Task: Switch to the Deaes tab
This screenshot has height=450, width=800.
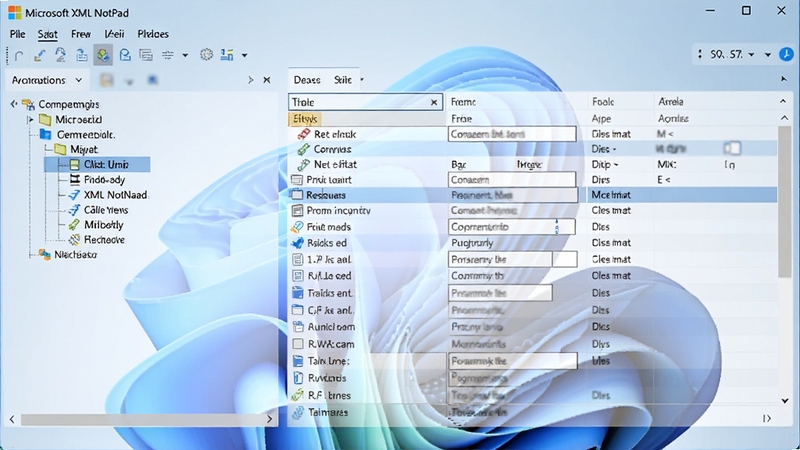Action: (307, 80)
